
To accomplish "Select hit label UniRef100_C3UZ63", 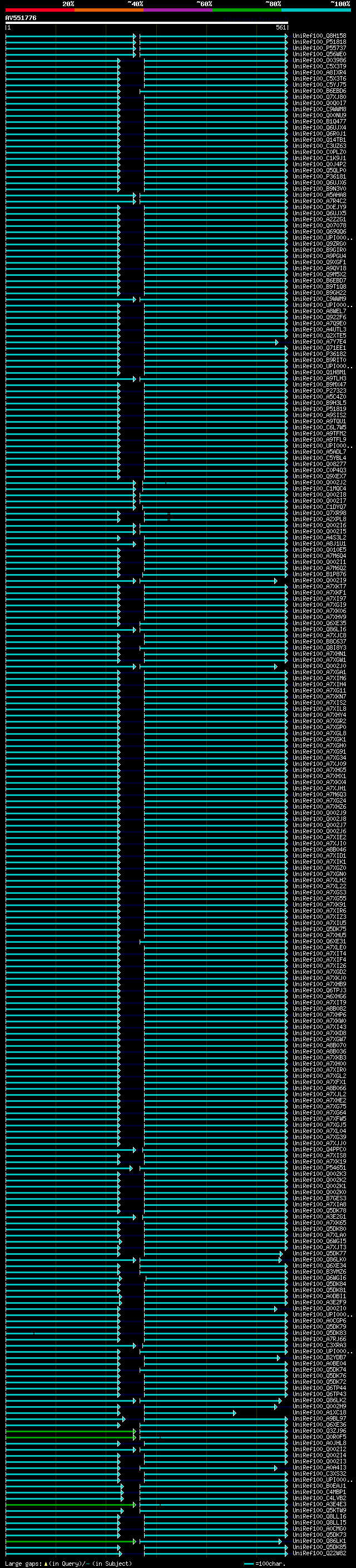I will pos(319,146).
